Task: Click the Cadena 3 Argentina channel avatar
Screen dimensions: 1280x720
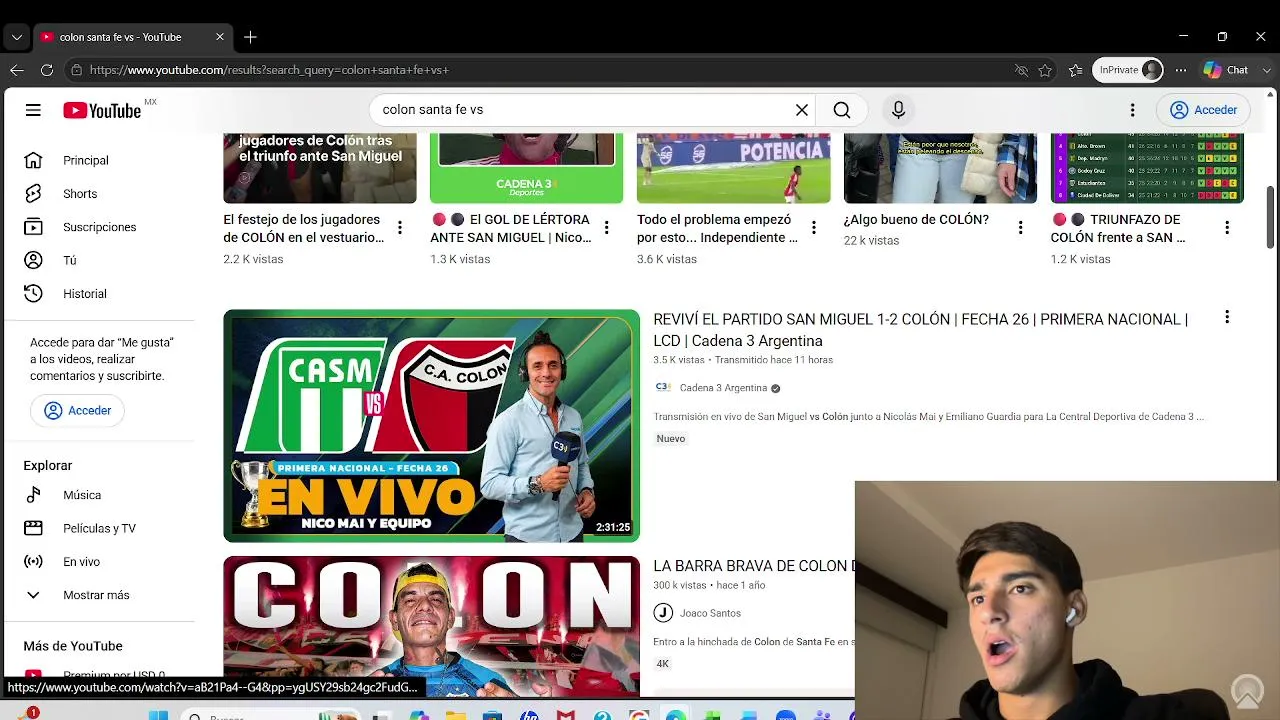Action: [662, 388]
